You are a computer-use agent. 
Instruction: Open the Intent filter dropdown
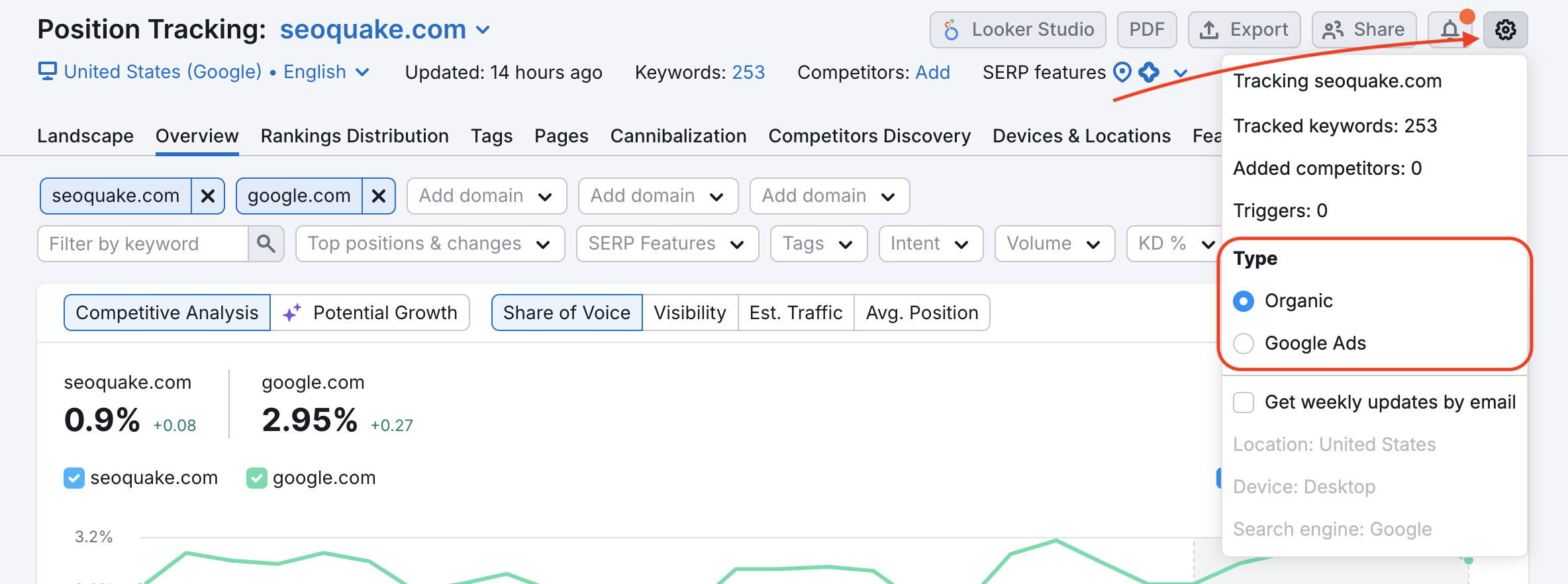click(x=930, y=244)
